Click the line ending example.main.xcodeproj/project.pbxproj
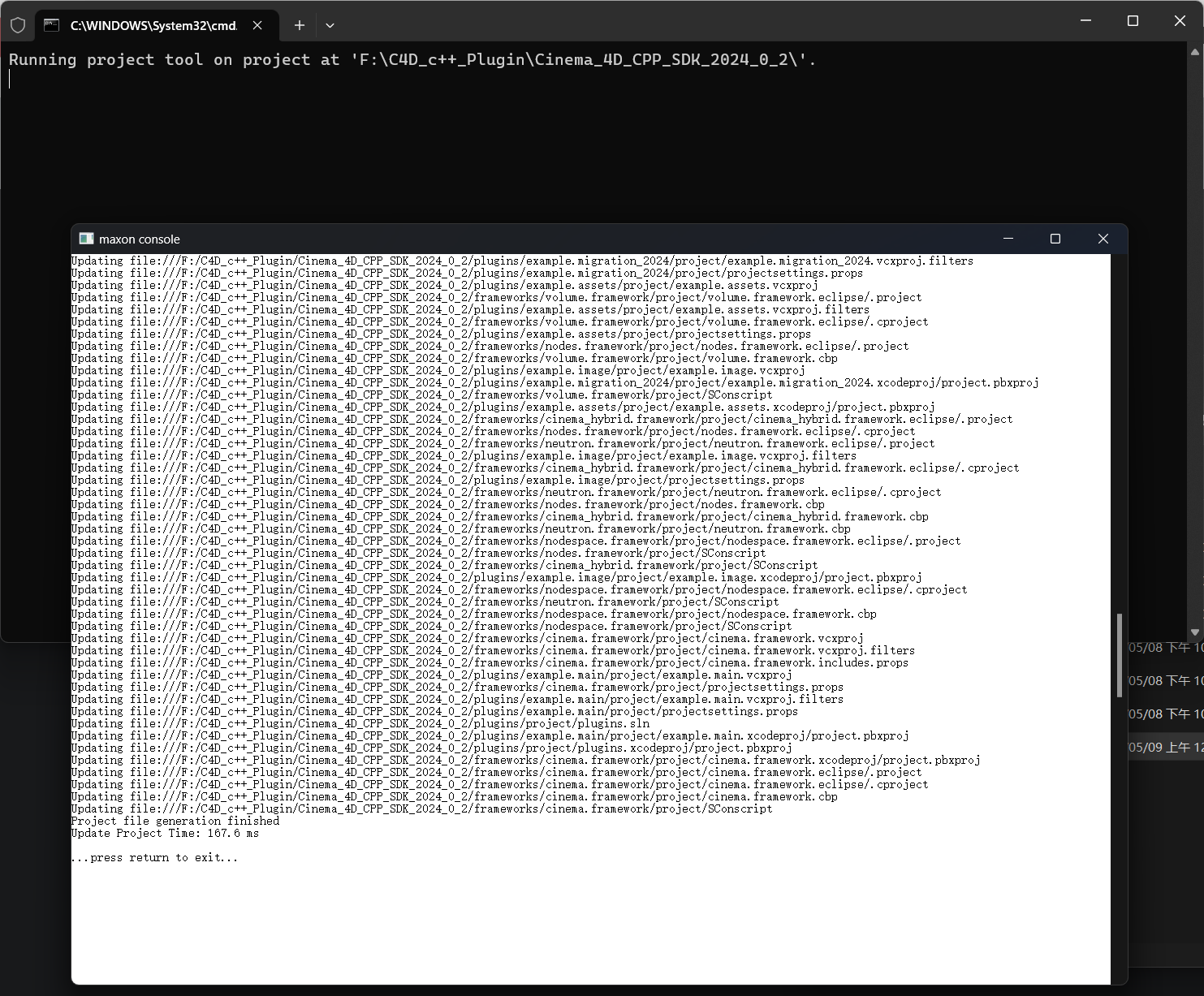1204x996 pixels. [x=490, y=735]
